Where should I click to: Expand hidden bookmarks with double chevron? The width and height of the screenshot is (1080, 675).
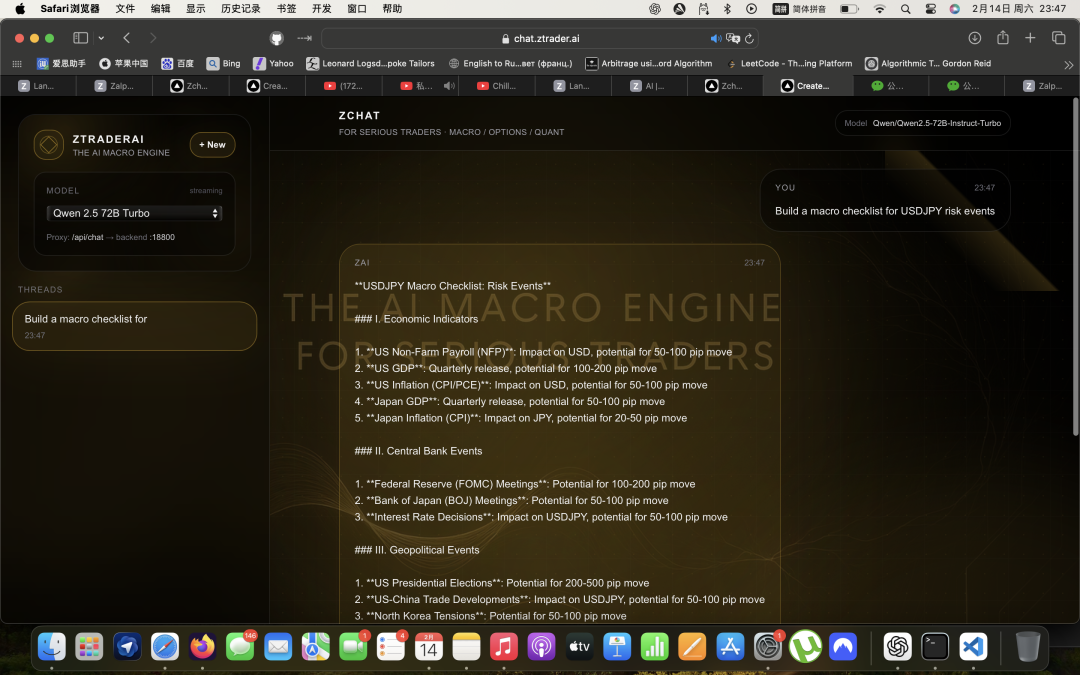tap(1068, 65)
